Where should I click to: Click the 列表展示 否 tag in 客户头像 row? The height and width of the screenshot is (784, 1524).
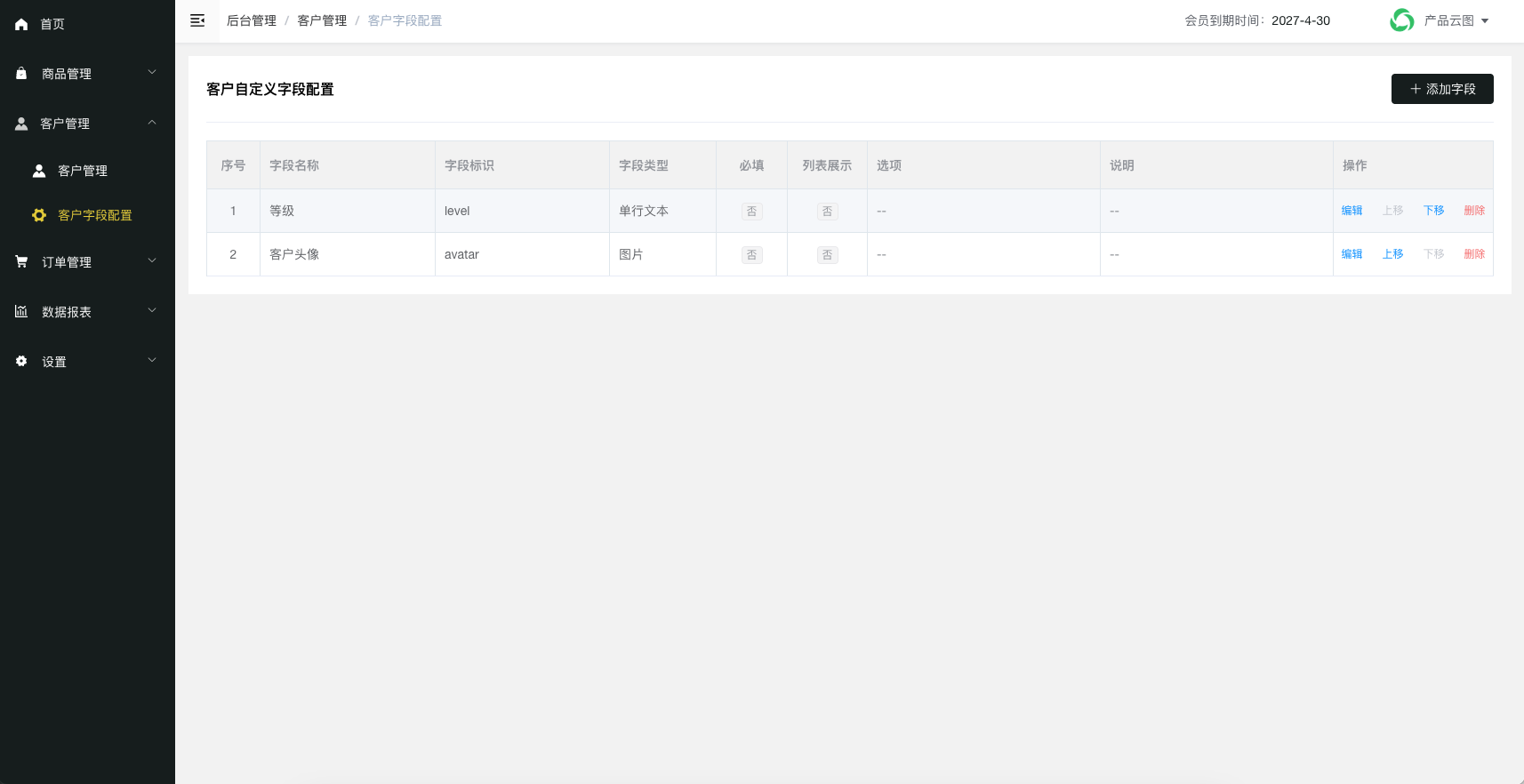click(828, 255)
